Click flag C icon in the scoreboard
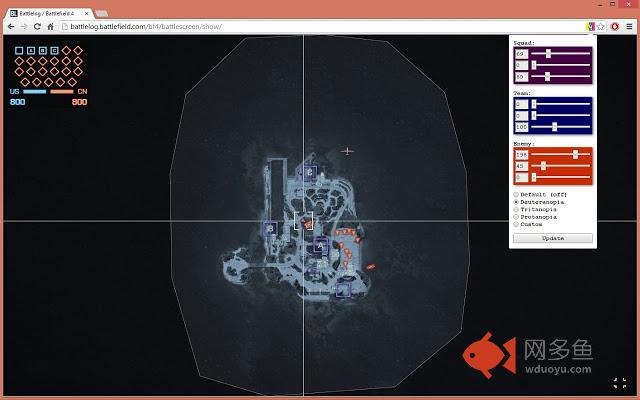The width and height of the screenshot is (640, 400). click(x=54, y=51)
